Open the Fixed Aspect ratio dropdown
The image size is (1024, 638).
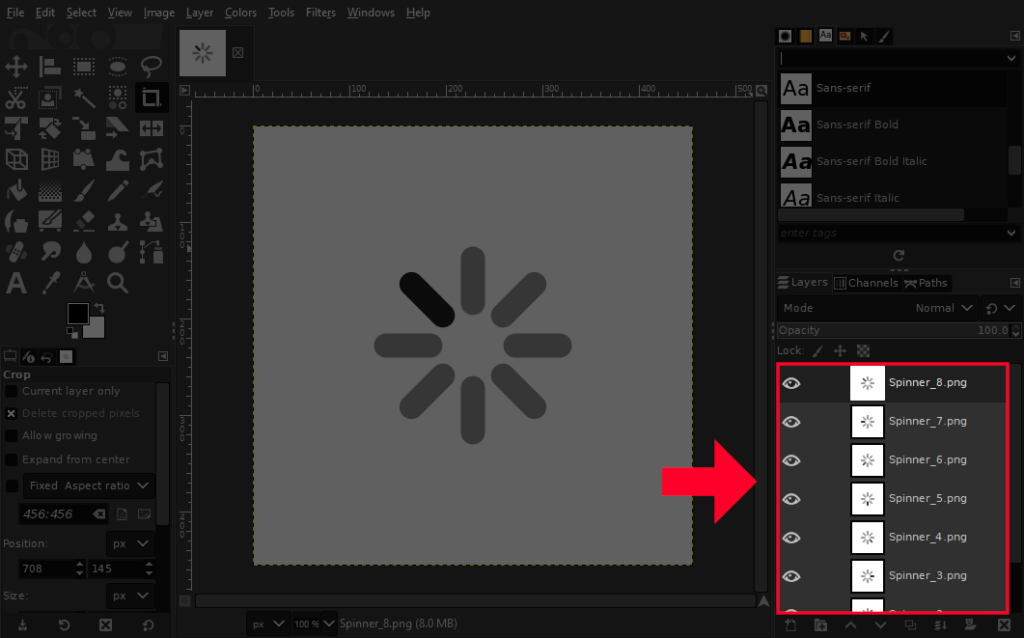tap(88, 486)
